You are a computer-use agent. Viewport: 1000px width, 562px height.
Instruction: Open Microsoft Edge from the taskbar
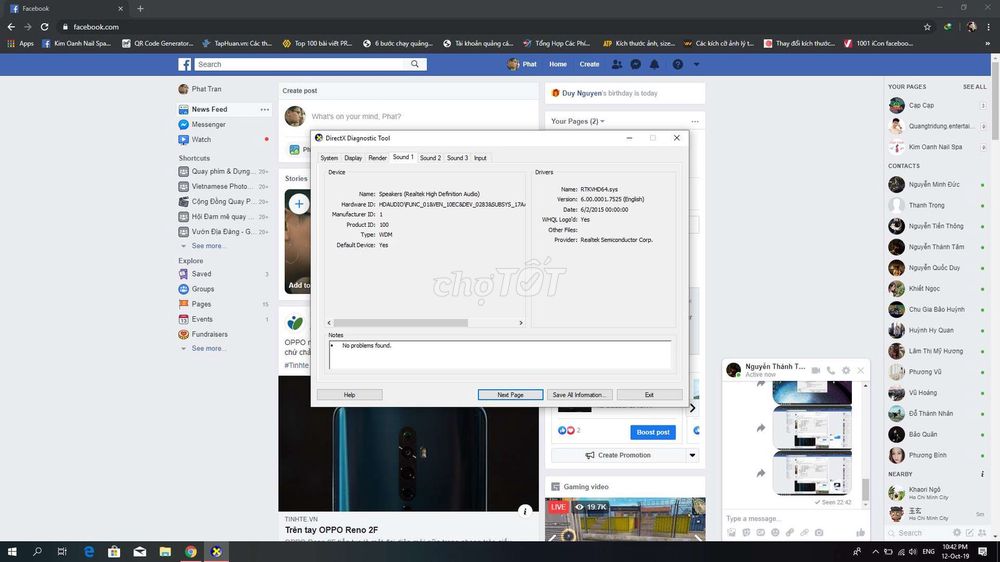coord(89,552)
